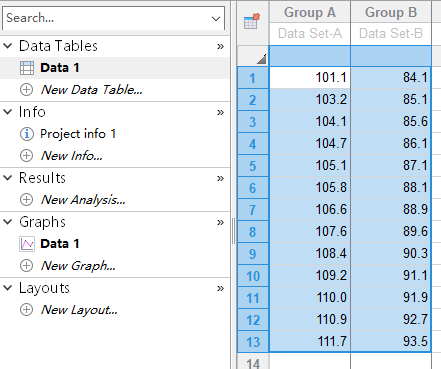
Task: Collapse the Results section
Action: tap(7, 178)
